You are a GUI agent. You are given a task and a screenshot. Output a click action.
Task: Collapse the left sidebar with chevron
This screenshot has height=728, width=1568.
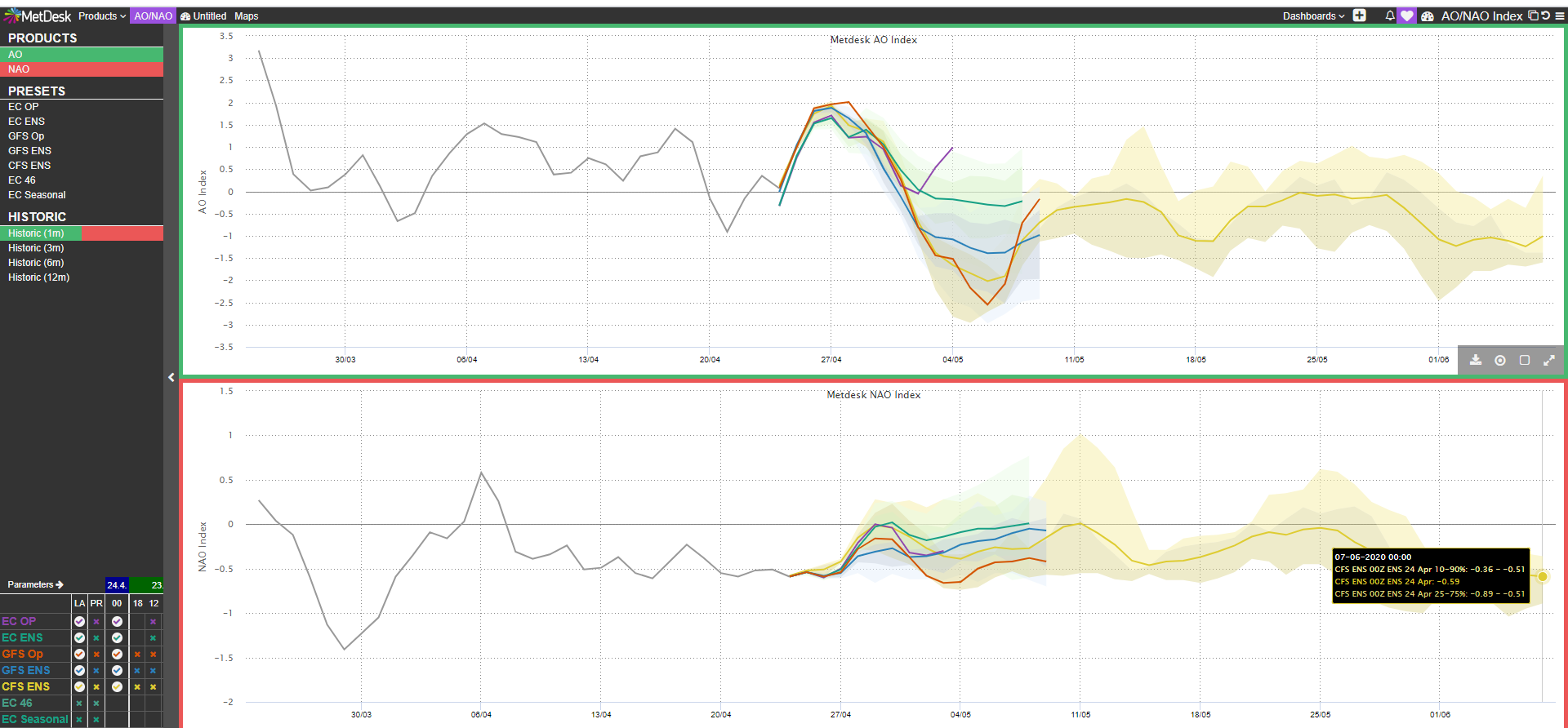tap(171, 377)
